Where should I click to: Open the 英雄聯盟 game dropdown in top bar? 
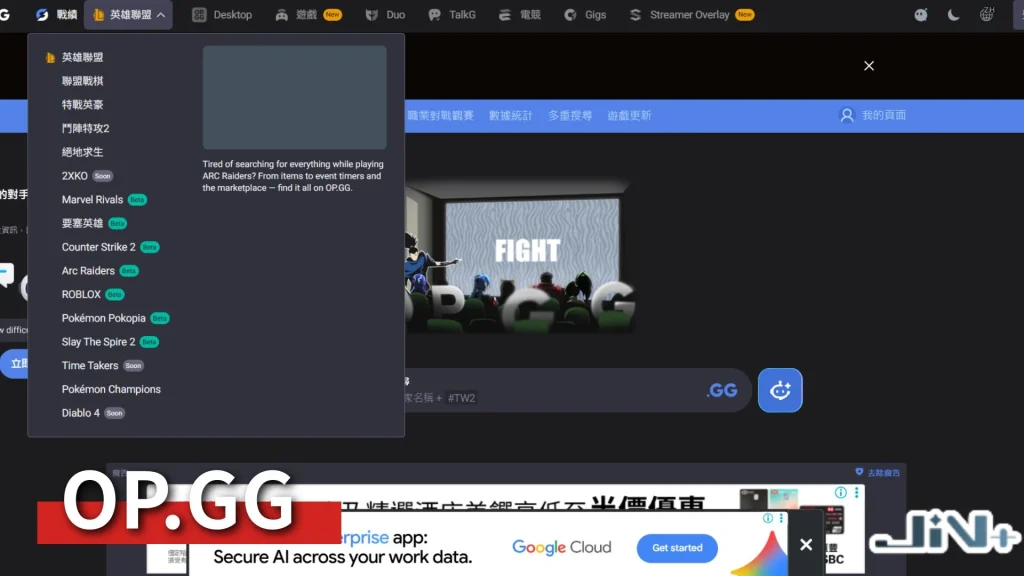coord(128,14)
